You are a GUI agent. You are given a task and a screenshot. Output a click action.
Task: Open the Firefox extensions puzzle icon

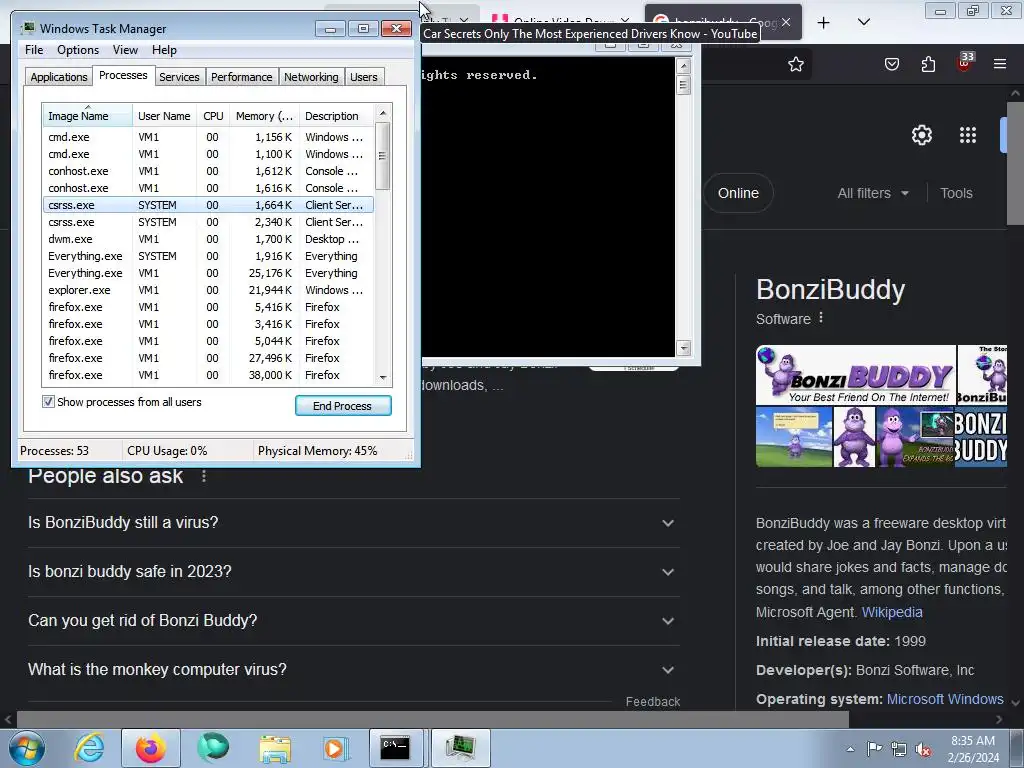[928, 64]
